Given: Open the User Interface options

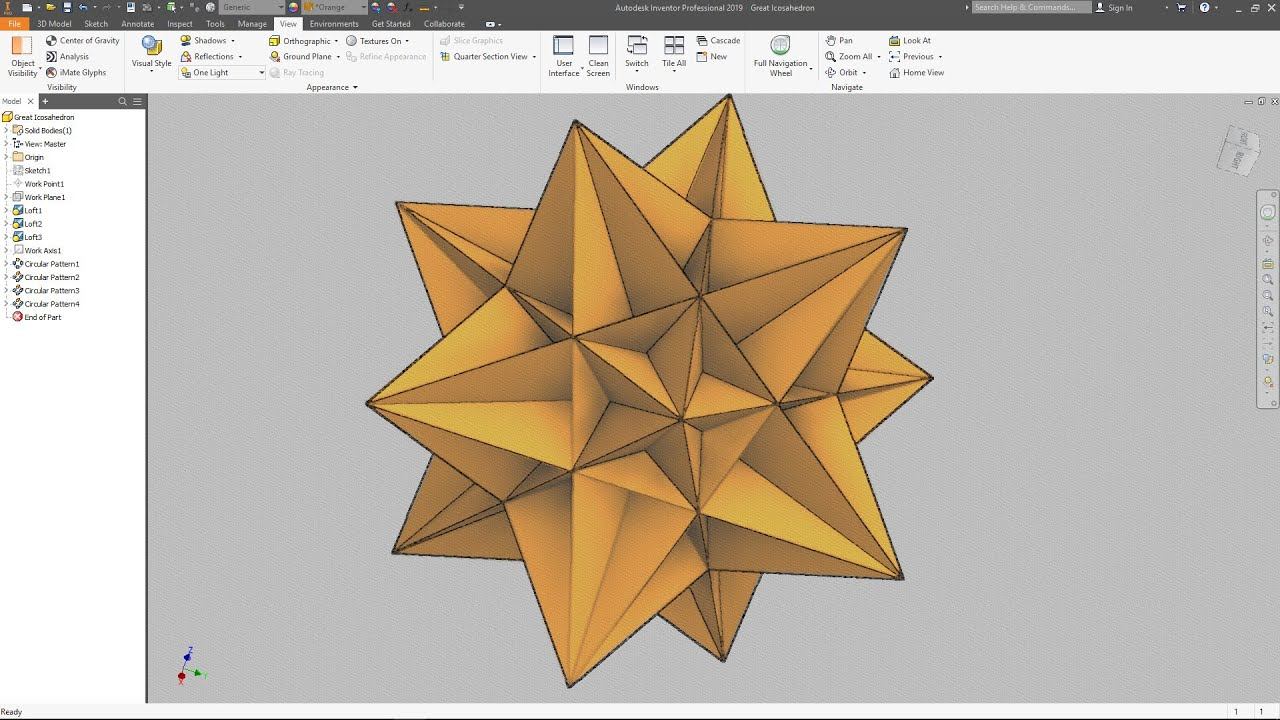Looking at the screenshot, I should click(564, 57).
